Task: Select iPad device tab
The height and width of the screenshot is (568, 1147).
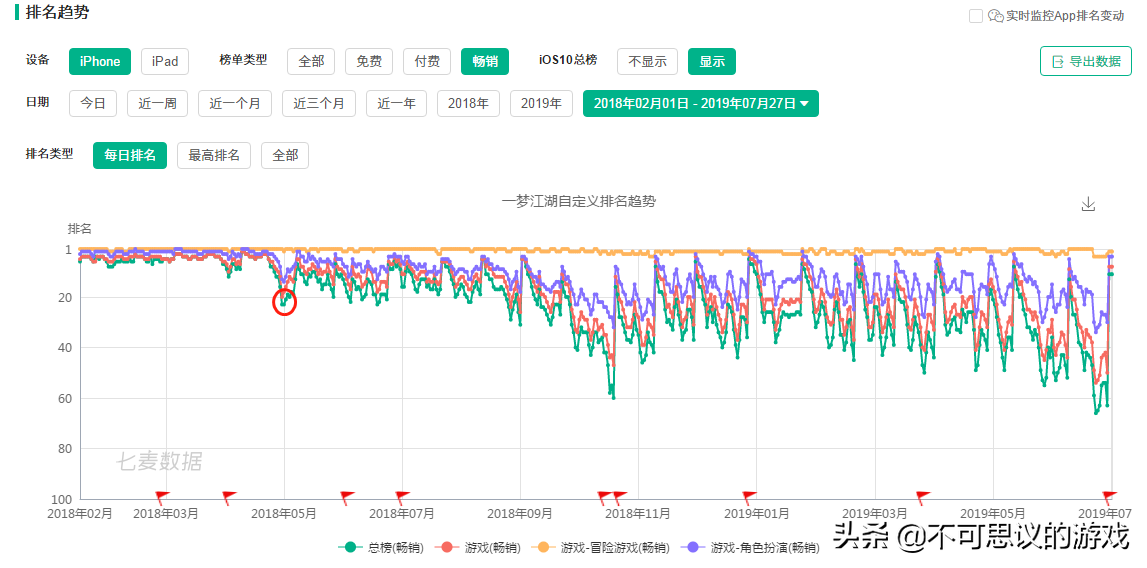Action: click(x=165, y=61)
